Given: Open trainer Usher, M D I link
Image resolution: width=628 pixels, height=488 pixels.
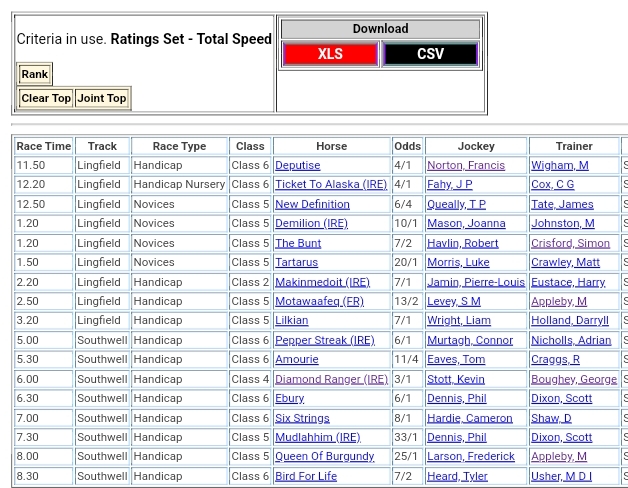Looking at the screenshot, I should (x=561, y=476).
